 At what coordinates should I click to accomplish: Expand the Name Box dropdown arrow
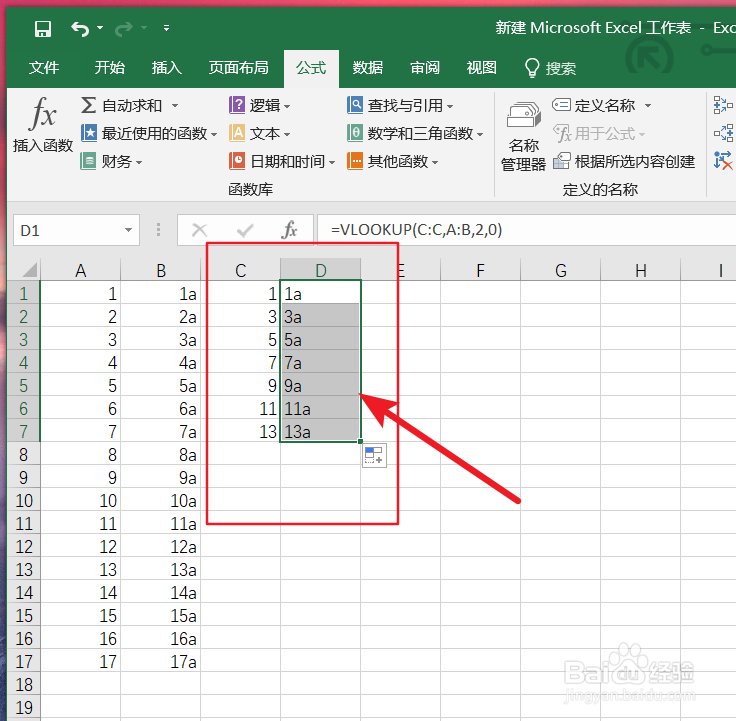click(129, 230)
